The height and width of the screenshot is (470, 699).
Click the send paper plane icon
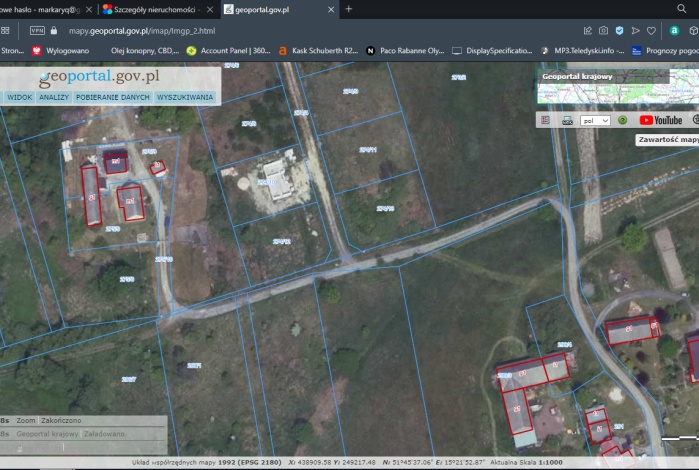click(x=635, y=30)
